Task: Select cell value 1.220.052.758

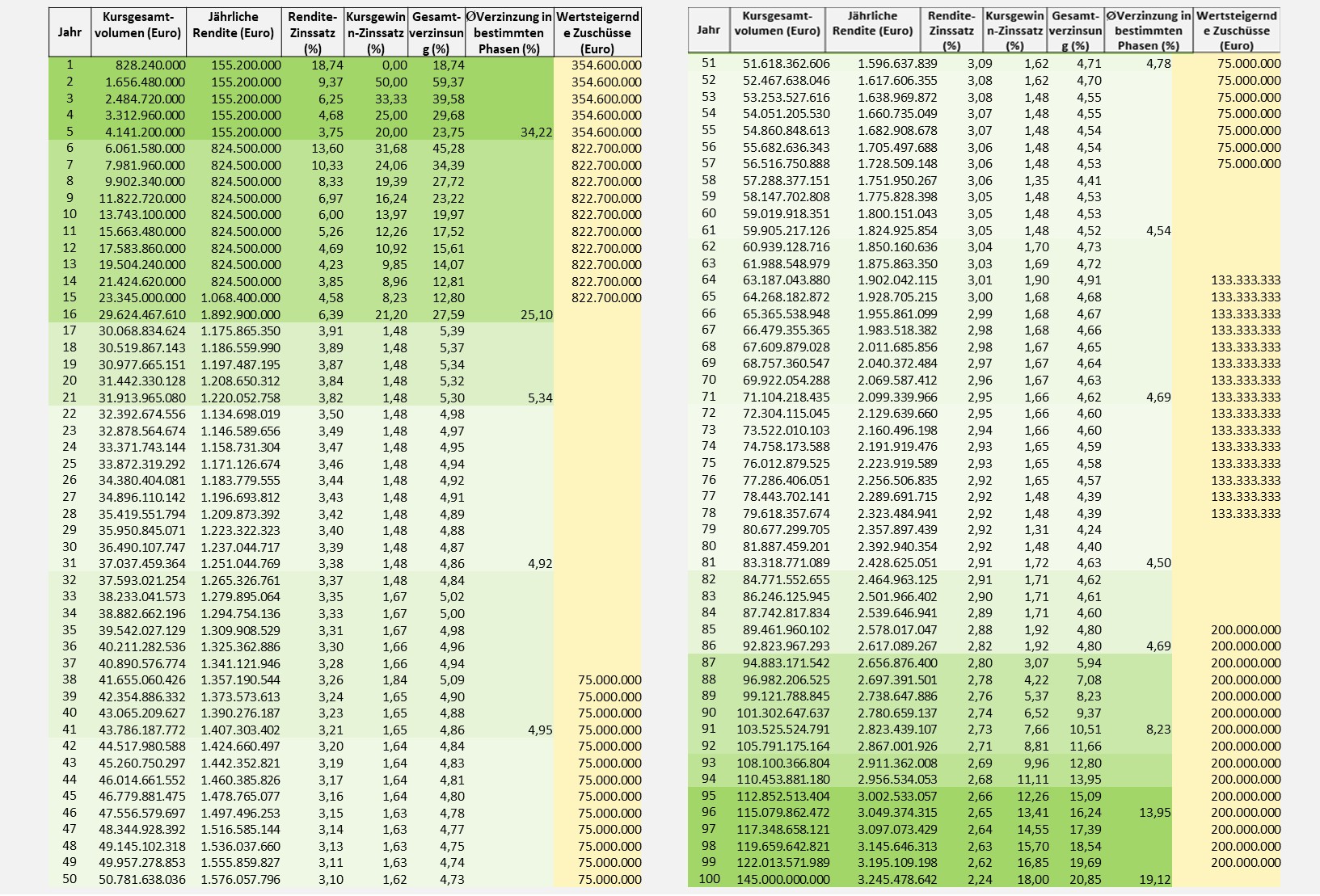Action: pyautogui.click(x=240, y=398)
